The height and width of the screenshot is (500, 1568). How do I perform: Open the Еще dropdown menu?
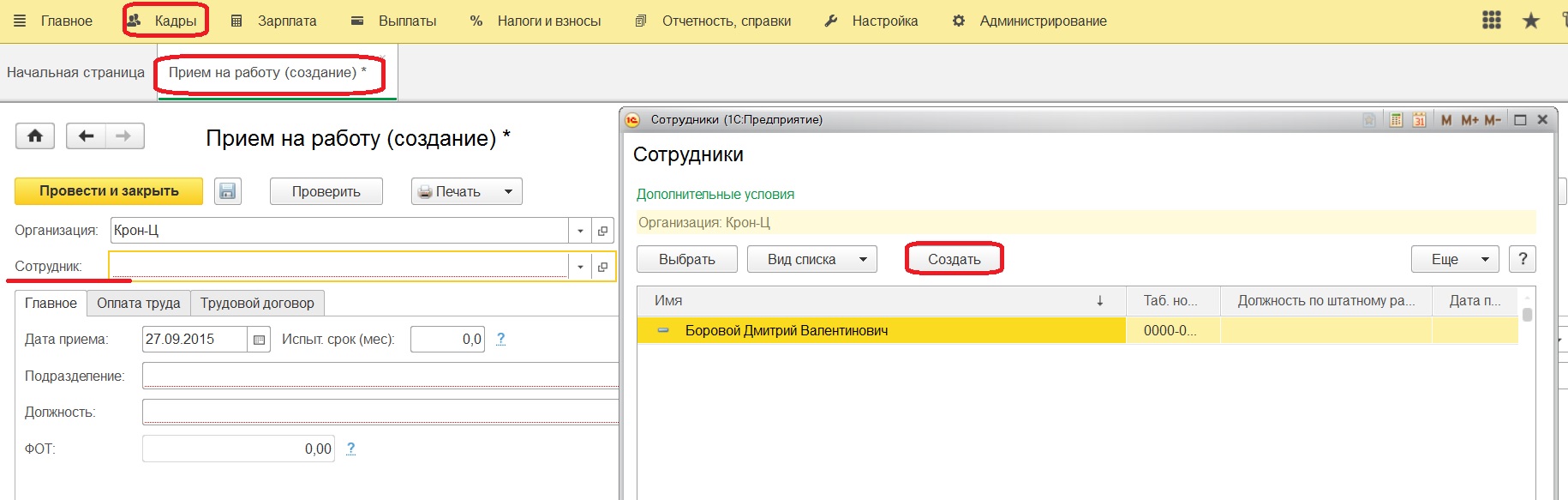(x=1455, y=259)
